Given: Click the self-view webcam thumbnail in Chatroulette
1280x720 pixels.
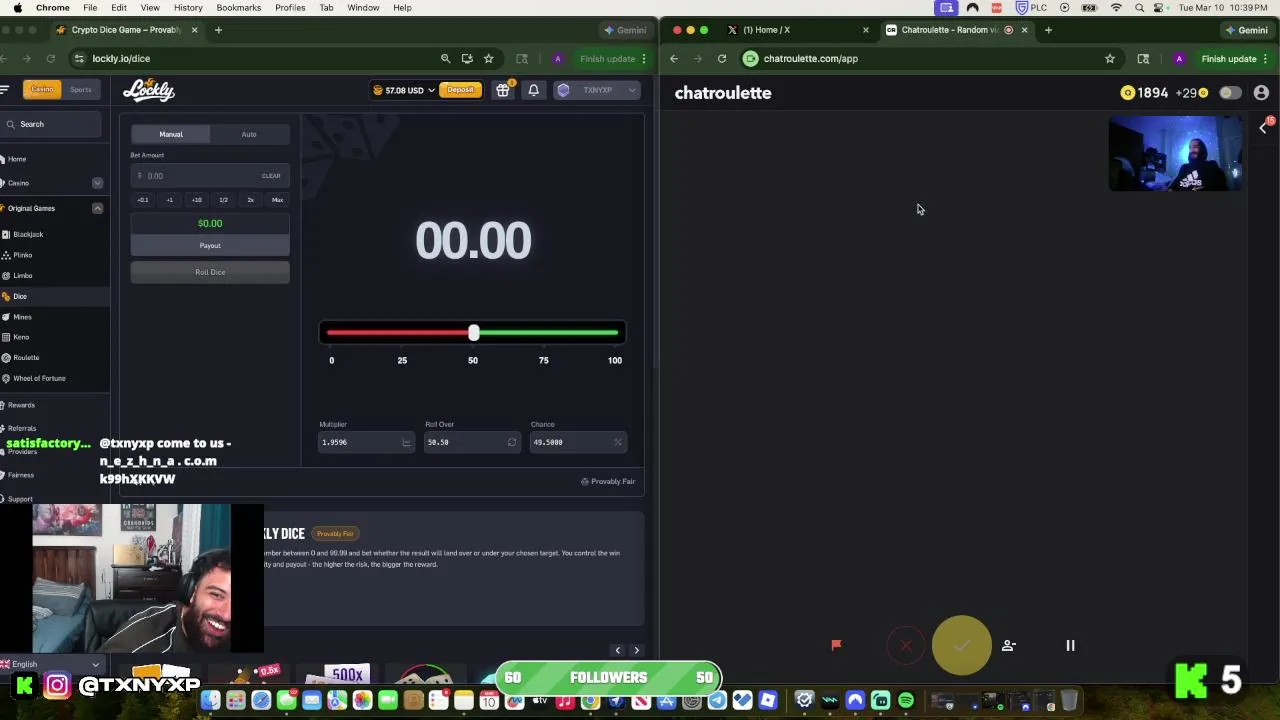Looking at the screenshot, I should pyautogui.click(x=1176, y=153).
